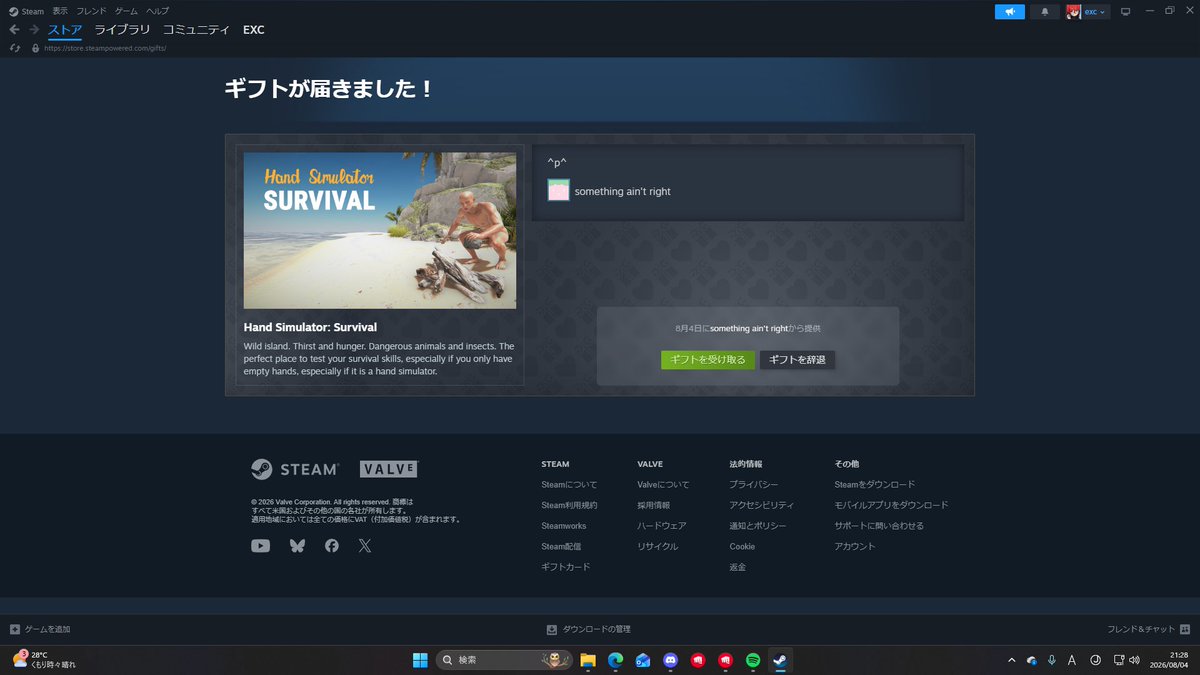Open the ギフトカード link
Screen dimensions: 1200x675
(566, 567)
